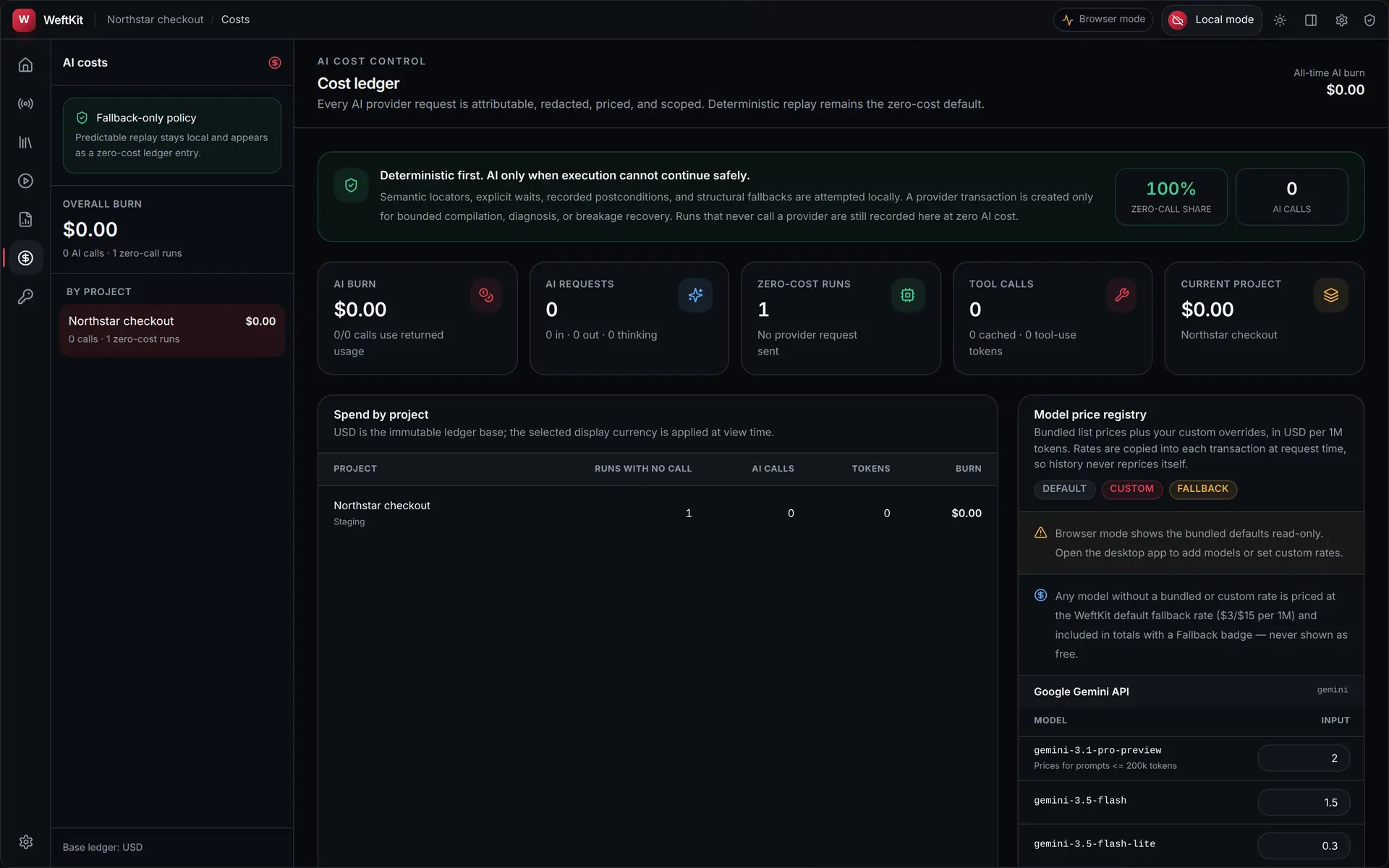The image size is (1389, 868).
Task: Open the library books sidebar icon
Action: tap(25, 142)
